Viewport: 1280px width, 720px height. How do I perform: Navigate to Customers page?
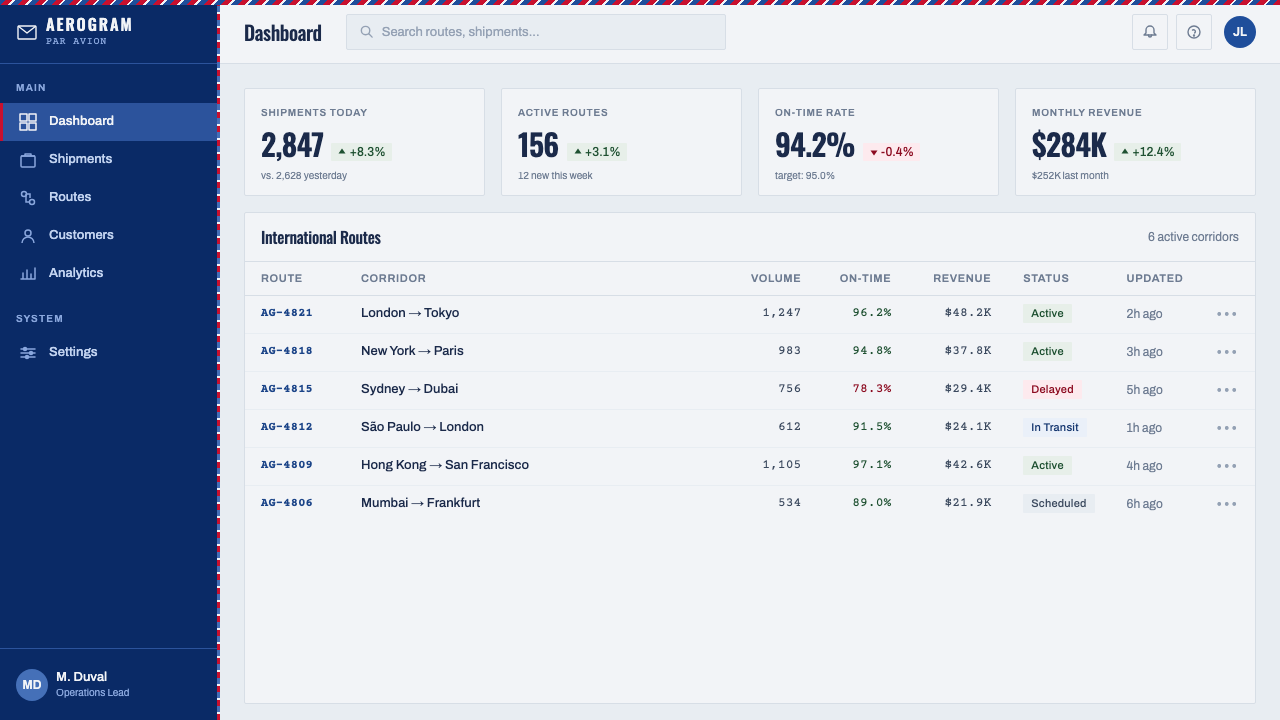(109, 235)
